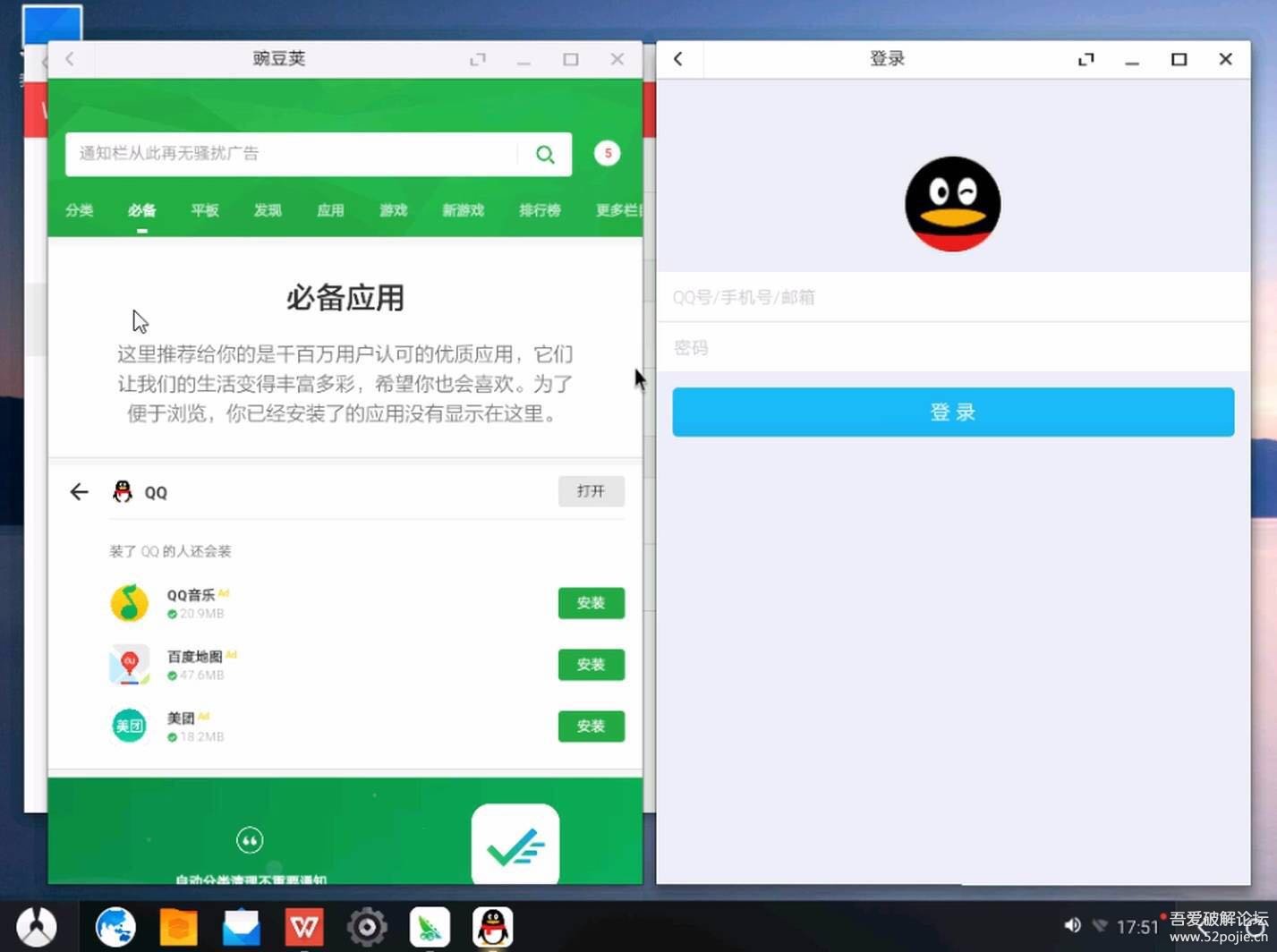Open the 排行榜 tab
Screen dimensions: 1277x952
point(540,210)
